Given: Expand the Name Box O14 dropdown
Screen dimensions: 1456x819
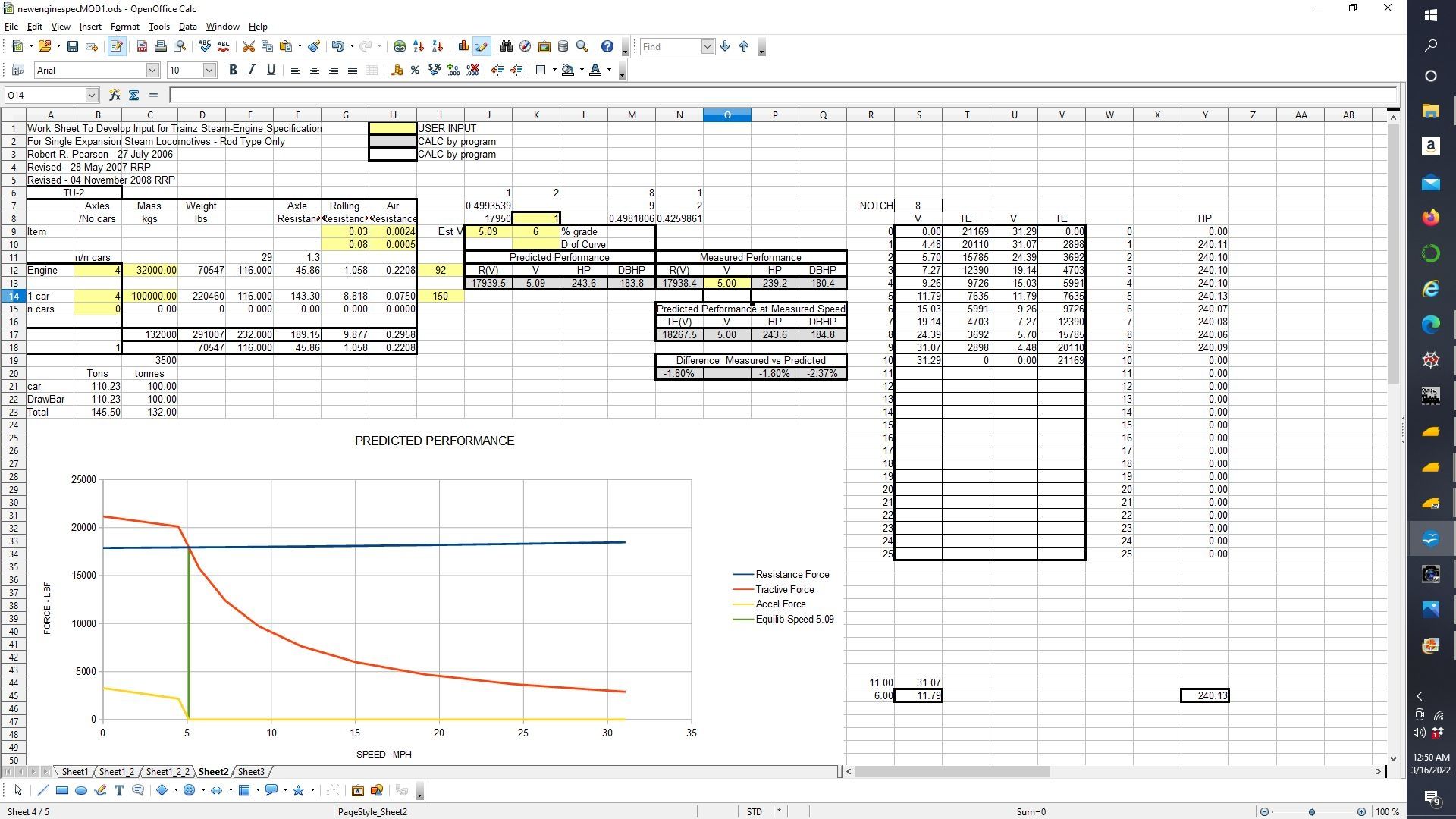Looking at the screenshot, I should click(92, 96).
